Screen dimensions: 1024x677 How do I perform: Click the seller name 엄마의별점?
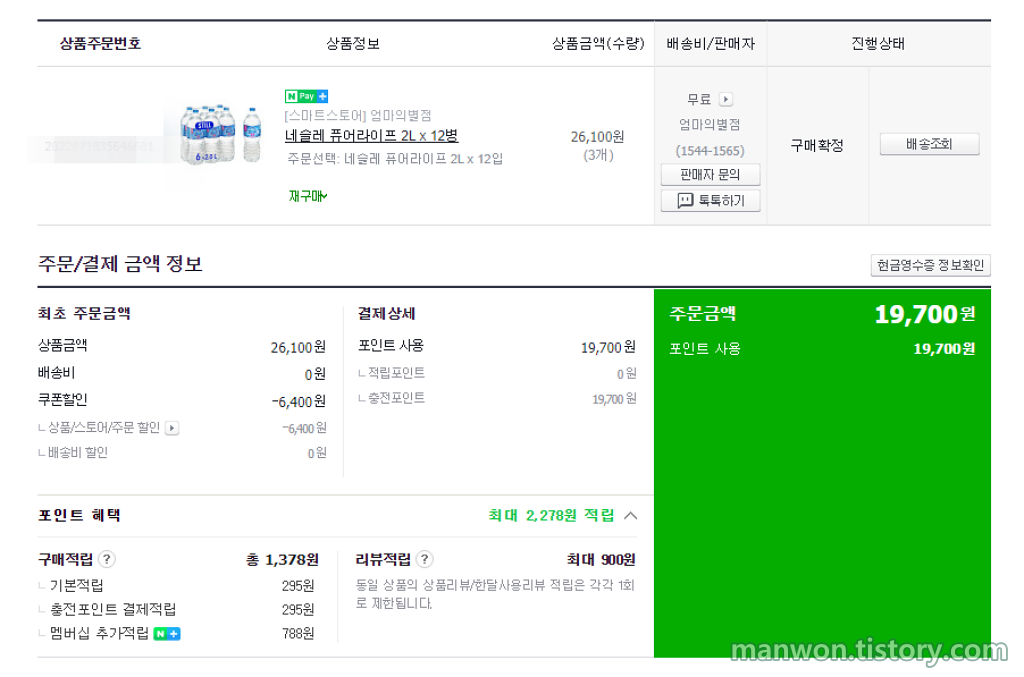pos(709,125)
